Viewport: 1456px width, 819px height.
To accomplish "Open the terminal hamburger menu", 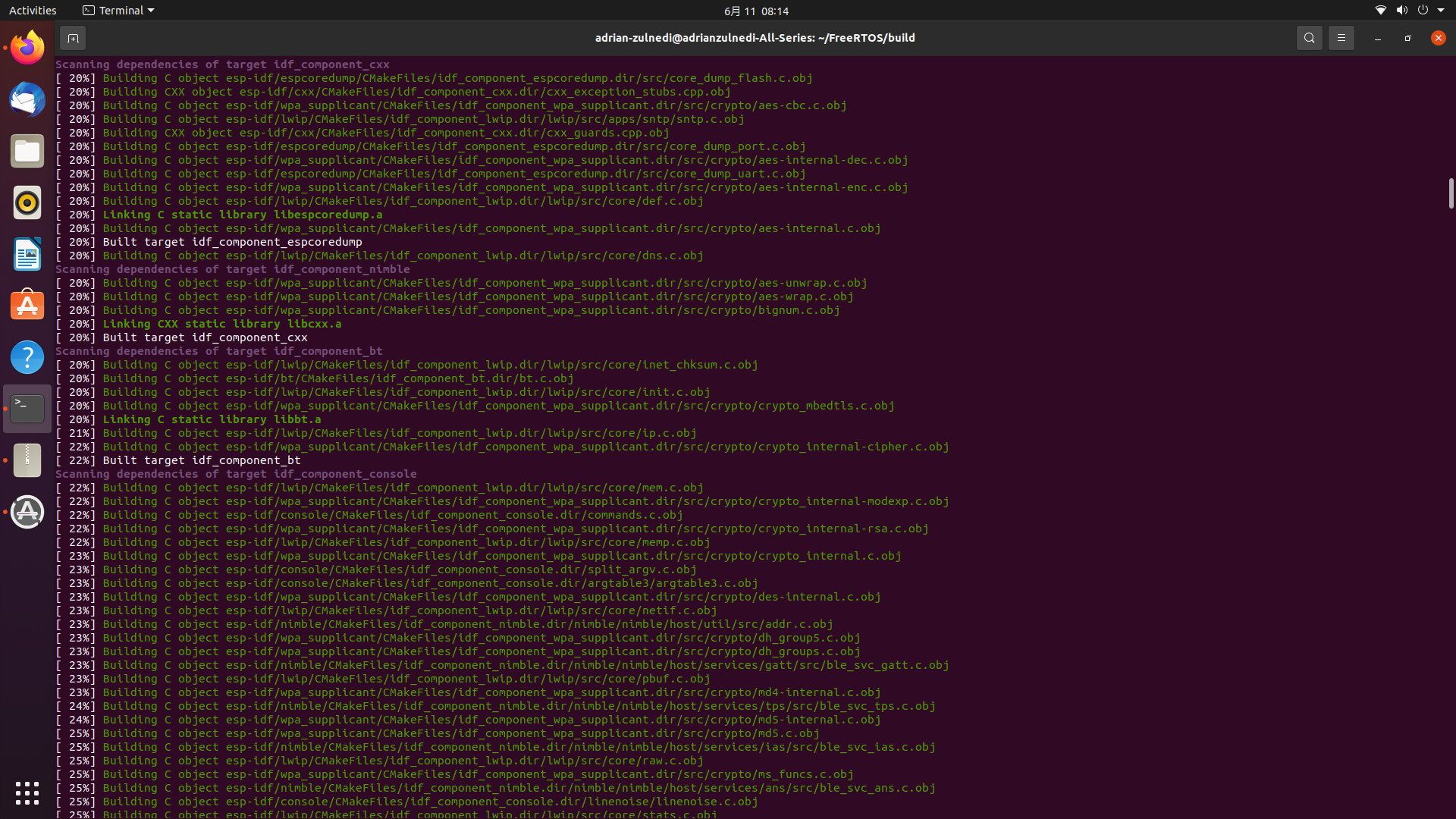I will pos(1341,38).
